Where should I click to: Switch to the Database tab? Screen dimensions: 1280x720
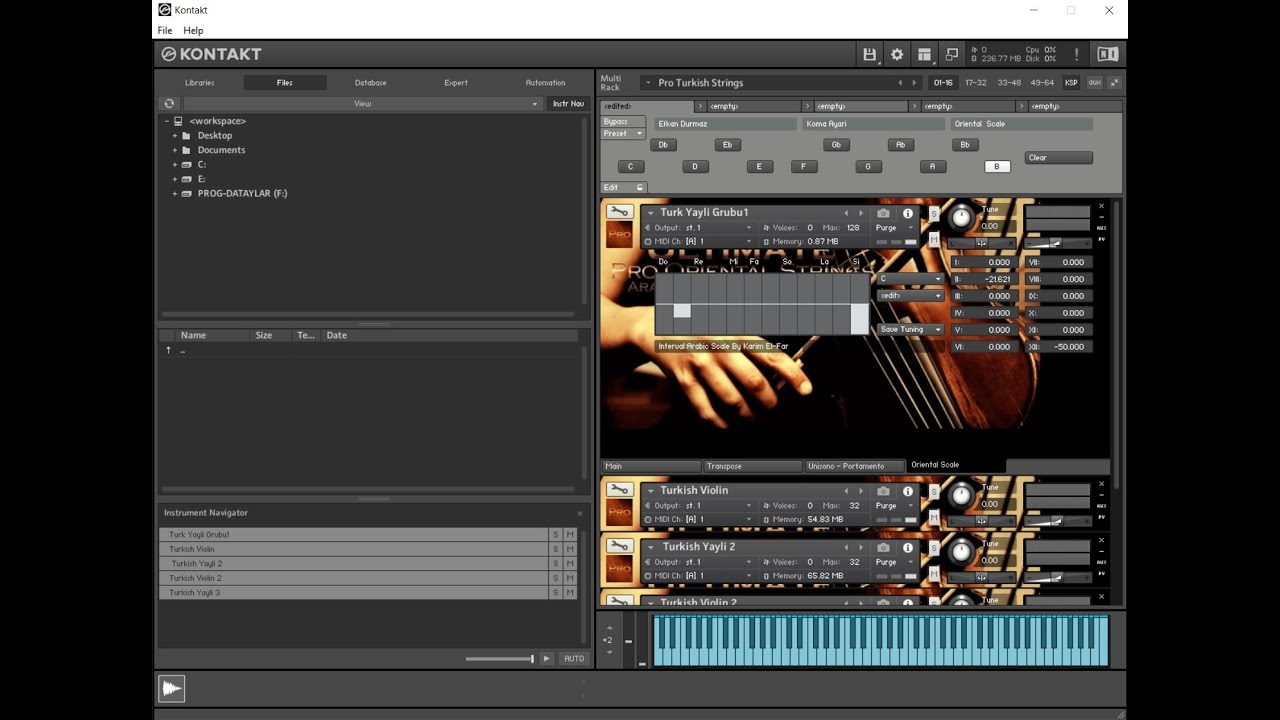pyautogui.click(x=370, y=83)
